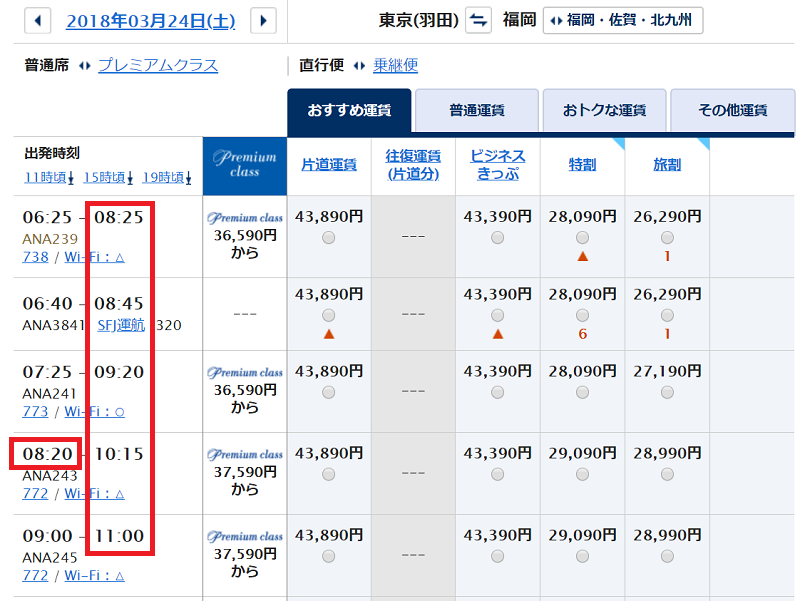Screen dimensions: 800x602
Task: Open 773 aircraft info for ANA241
Action: click(x=35, y=411)
